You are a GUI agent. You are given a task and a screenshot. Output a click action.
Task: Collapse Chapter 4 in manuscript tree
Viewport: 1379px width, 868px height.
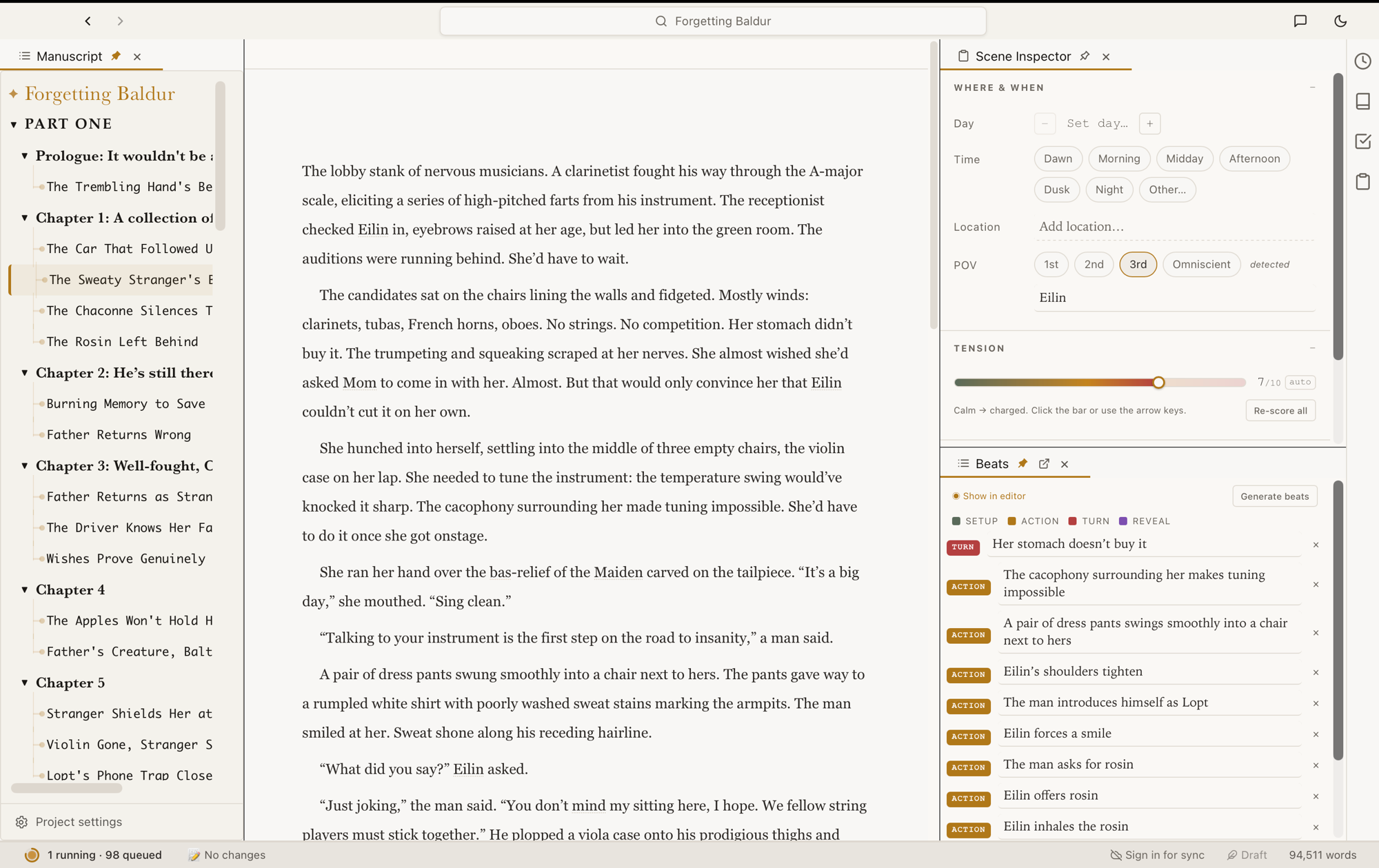25,590
